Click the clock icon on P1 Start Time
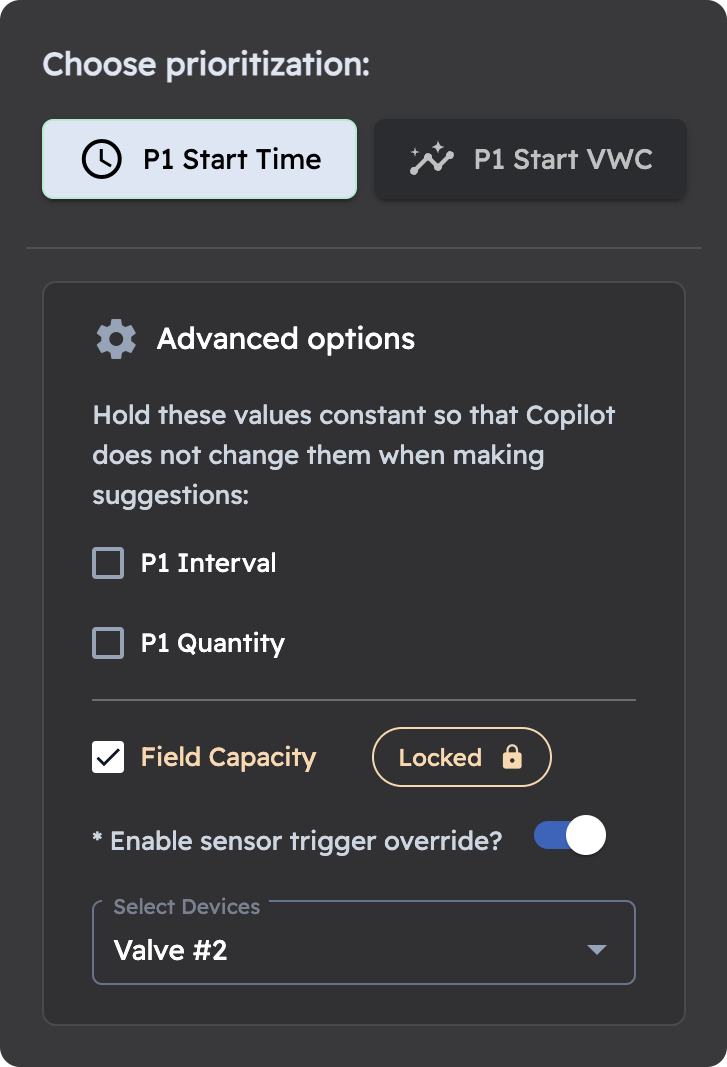 pos(101,160)
